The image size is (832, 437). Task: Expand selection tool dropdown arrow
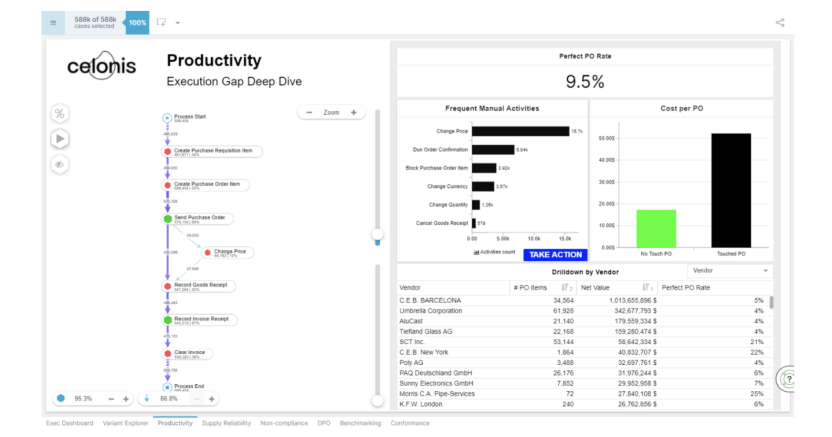click(x=178, y=23)
